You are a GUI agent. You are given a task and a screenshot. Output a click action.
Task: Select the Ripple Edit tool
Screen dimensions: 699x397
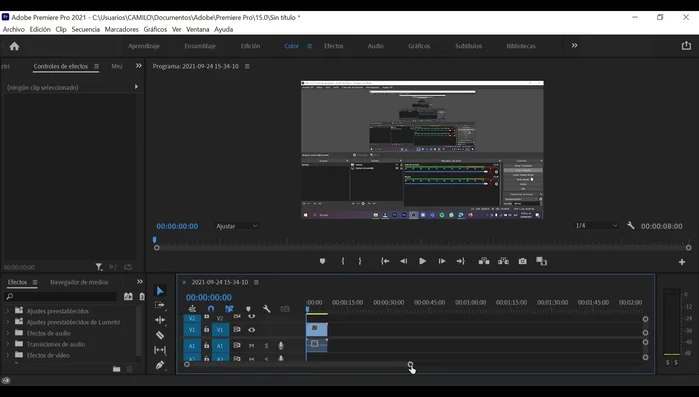[x=160, y=320]
